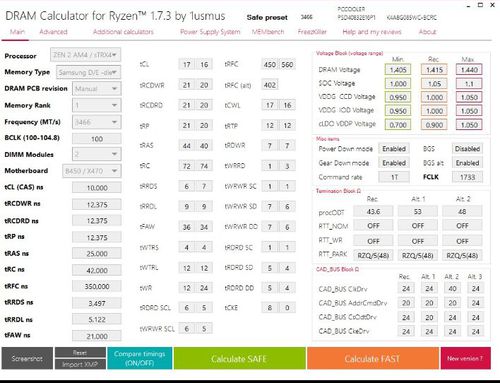Click the tRCDRD ns value field
This screenshot has width=500, height=383.
coord(97,221)
